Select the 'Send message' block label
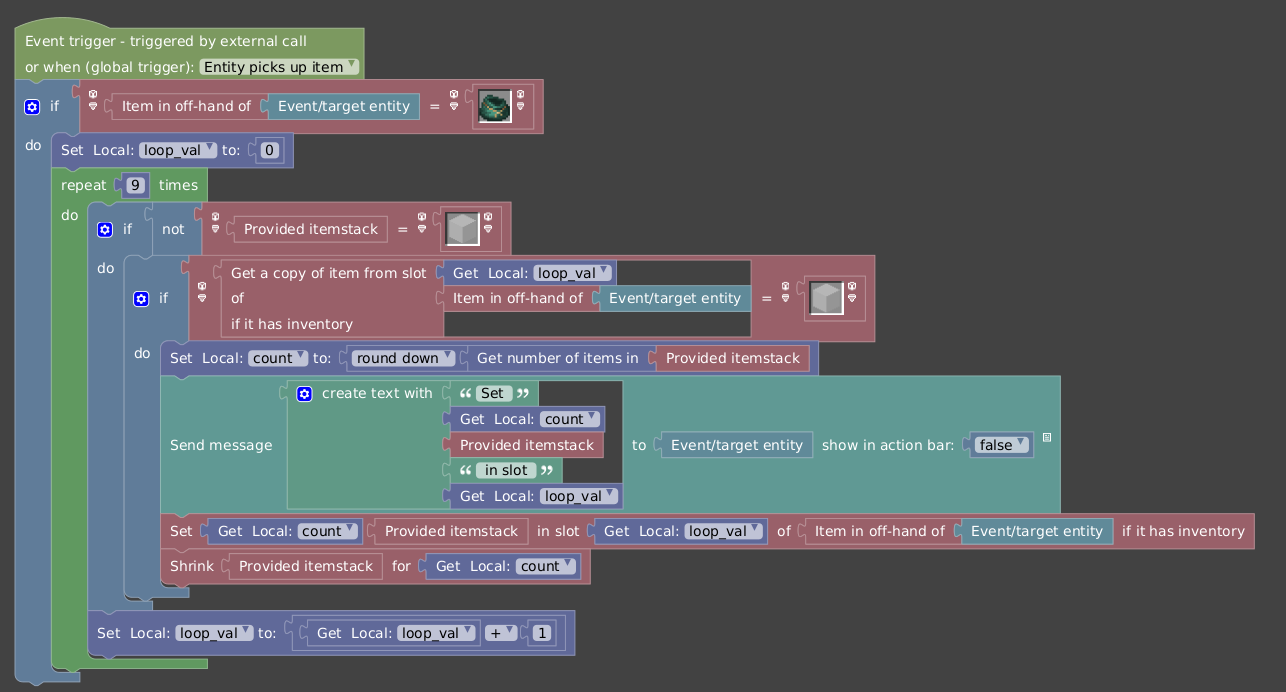This screenshot has width=1286, height=692. point(221,445)
